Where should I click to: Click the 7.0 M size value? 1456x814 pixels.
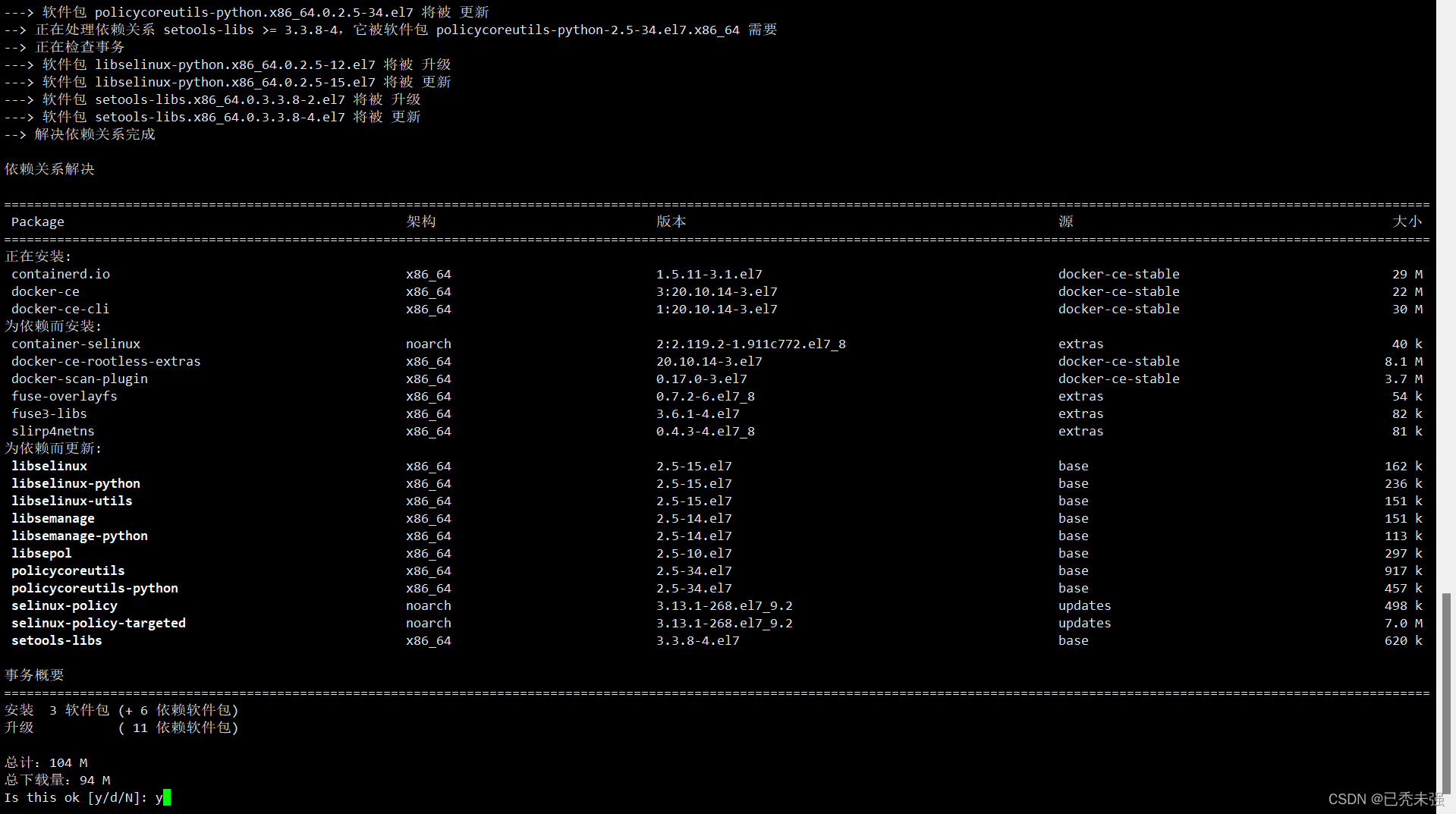[1404, 623]
